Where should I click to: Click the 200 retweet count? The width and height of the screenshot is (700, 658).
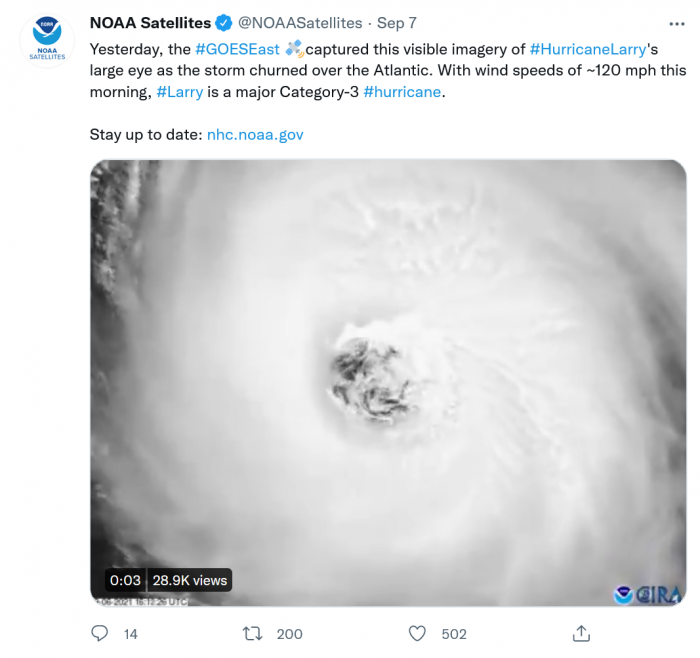[289, 634]
